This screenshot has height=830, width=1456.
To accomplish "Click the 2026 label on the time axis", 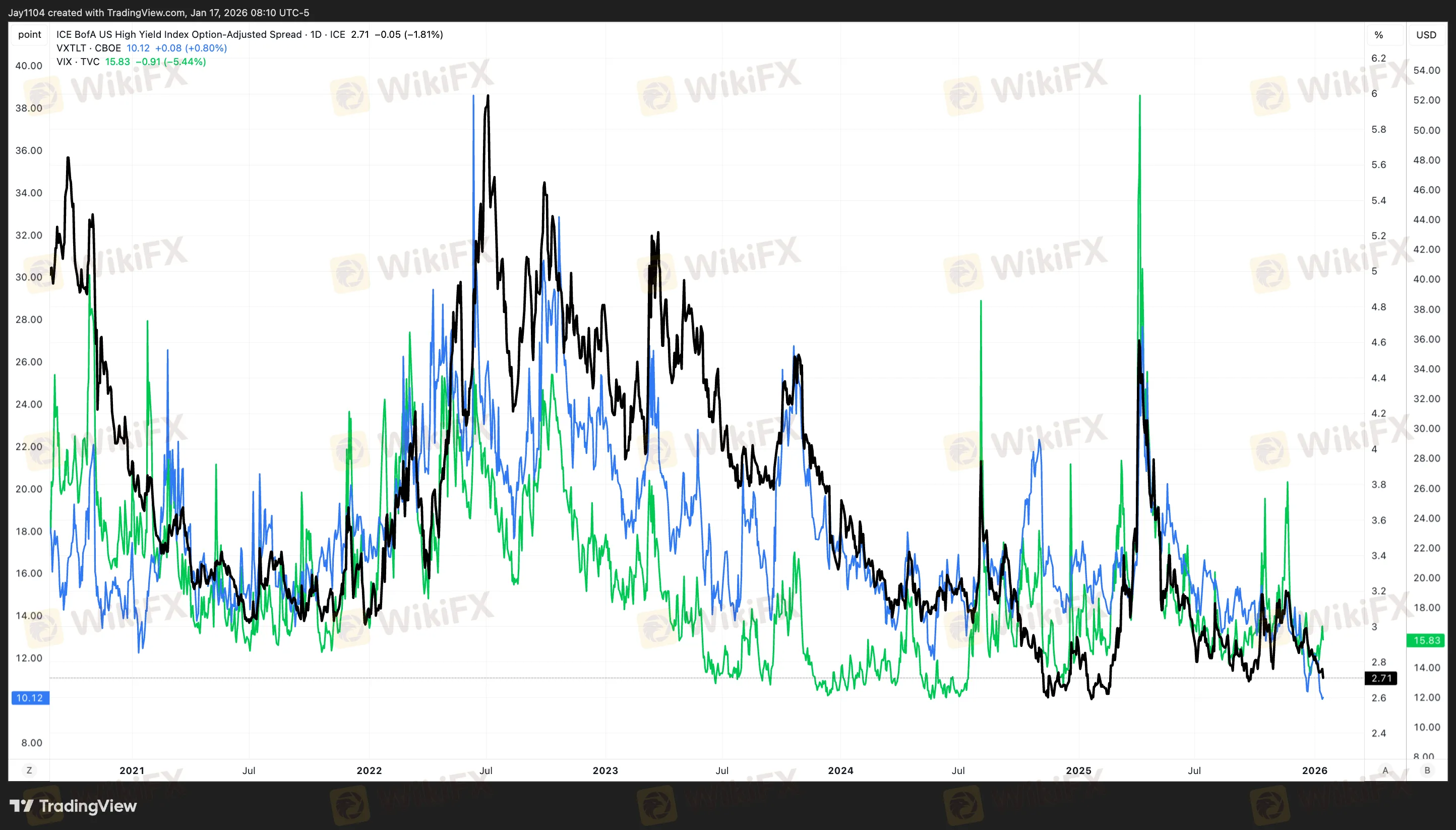I will (x=1314, y=770).
